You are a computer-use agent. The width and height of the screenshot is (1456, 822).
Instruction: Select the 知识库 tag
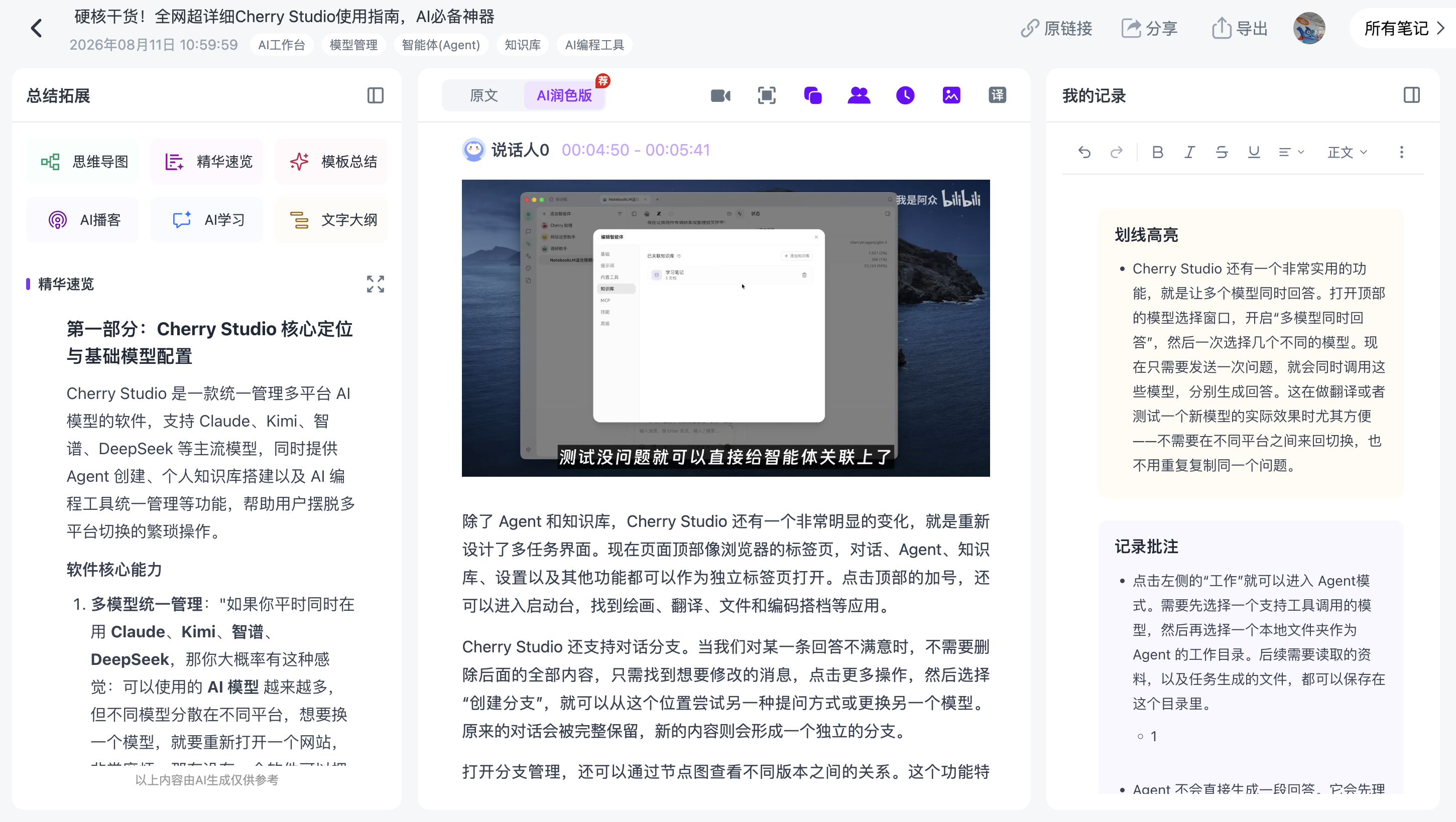(x=522, y=45)
